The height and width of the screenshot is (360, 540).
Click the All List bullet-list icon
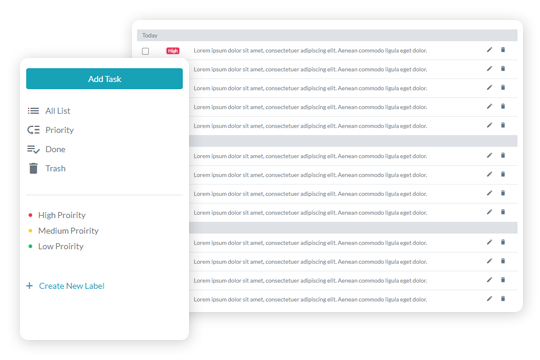(x=33, y=111)
